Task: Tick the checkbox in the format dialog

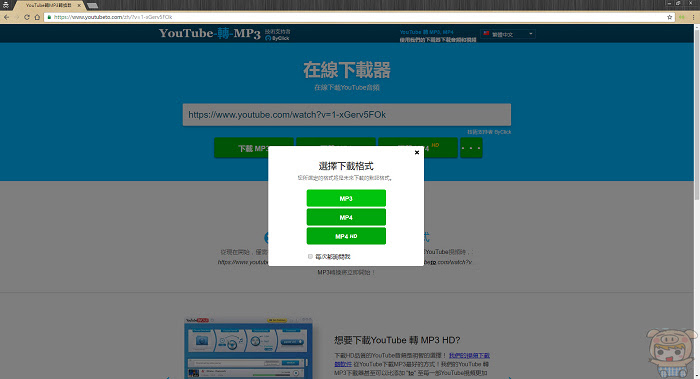Action: [x=310, y=257]
